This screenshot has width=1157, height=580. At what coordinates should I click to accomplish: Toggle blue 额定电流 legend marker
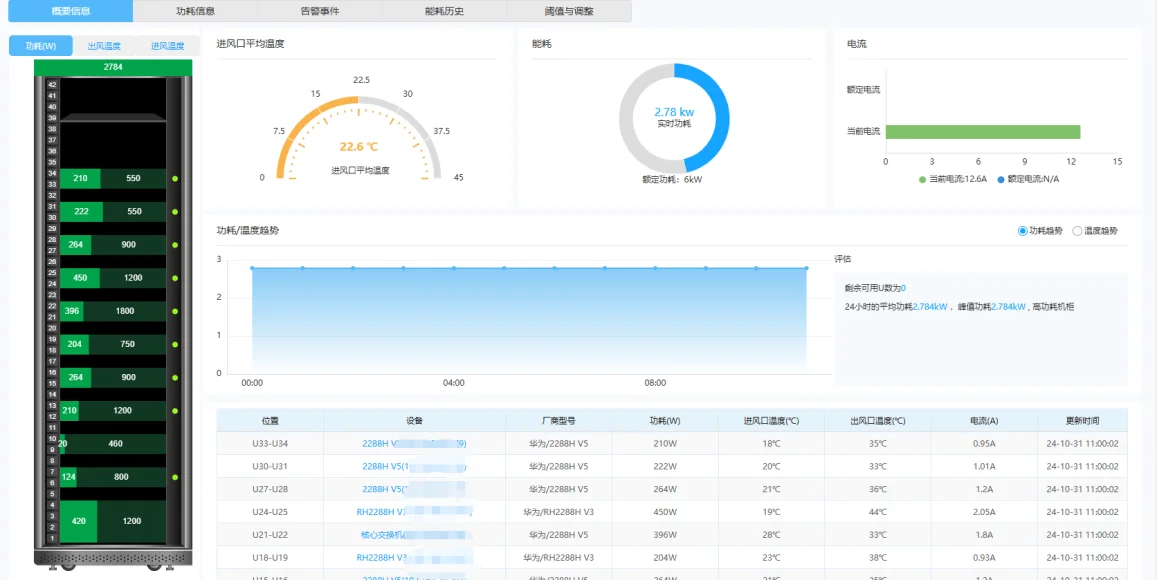1001,179
